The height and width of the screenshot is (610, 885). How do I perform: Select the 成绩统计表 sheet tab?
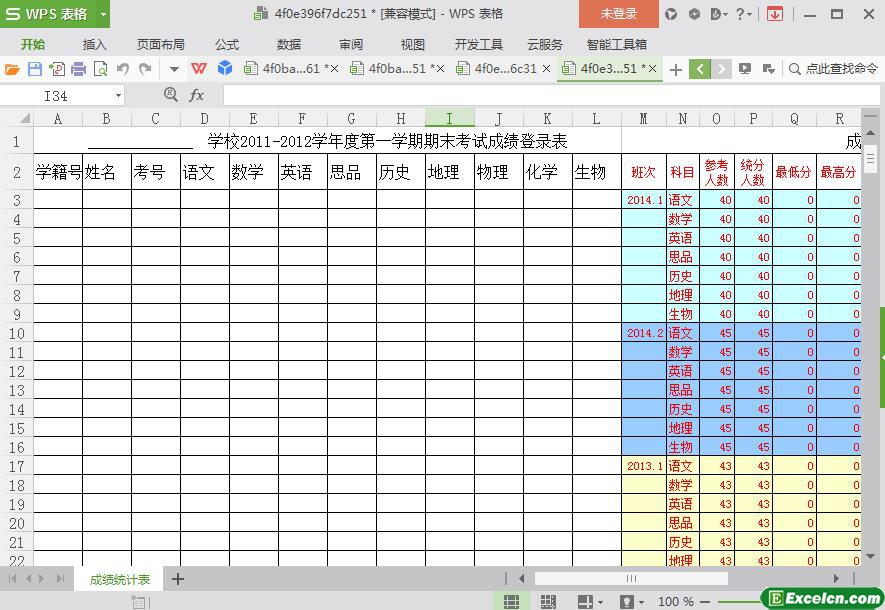(x=120, y=579)
